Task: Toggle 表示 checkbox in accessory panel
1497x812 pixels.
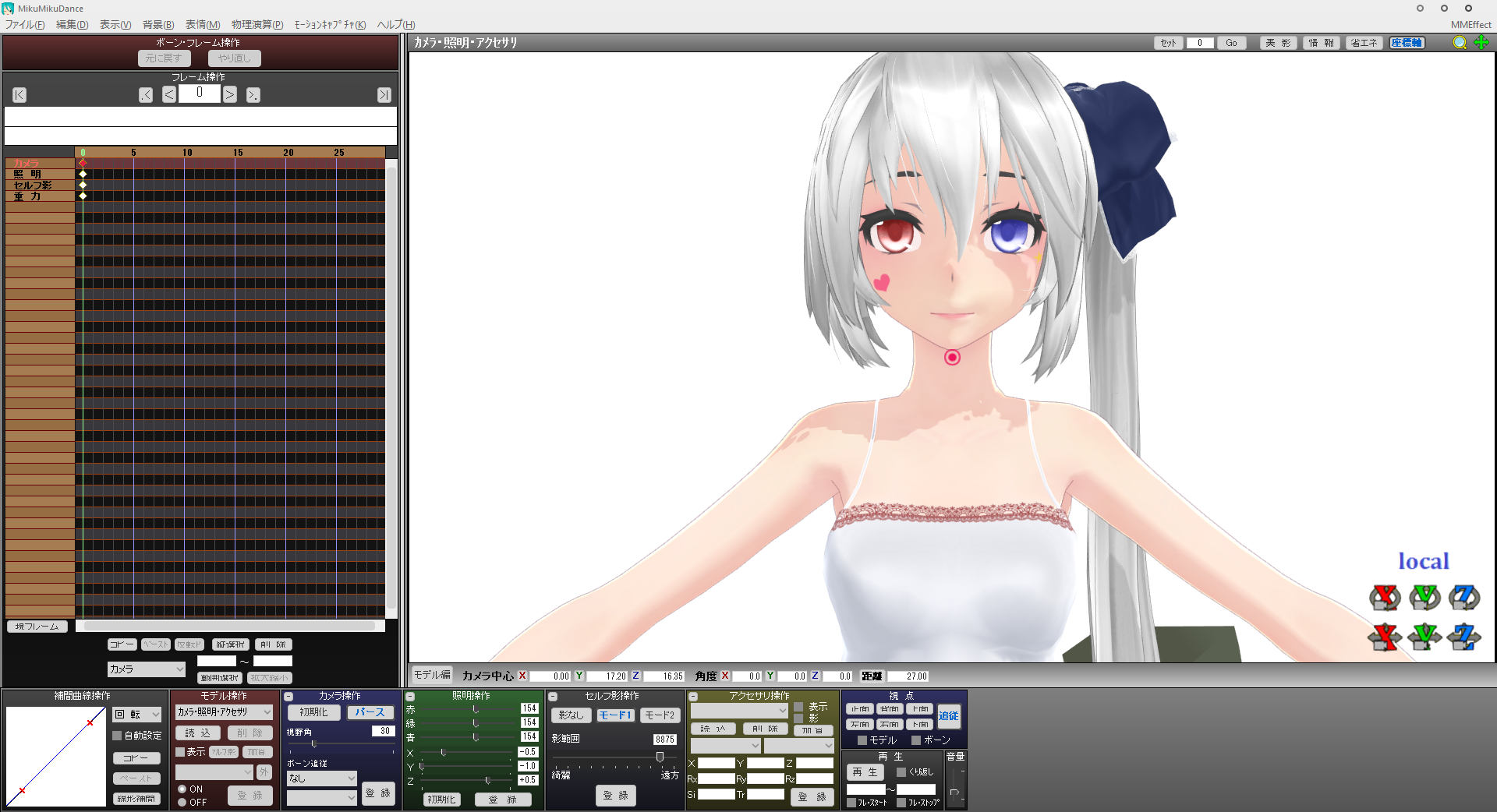Action: (798, 707)
